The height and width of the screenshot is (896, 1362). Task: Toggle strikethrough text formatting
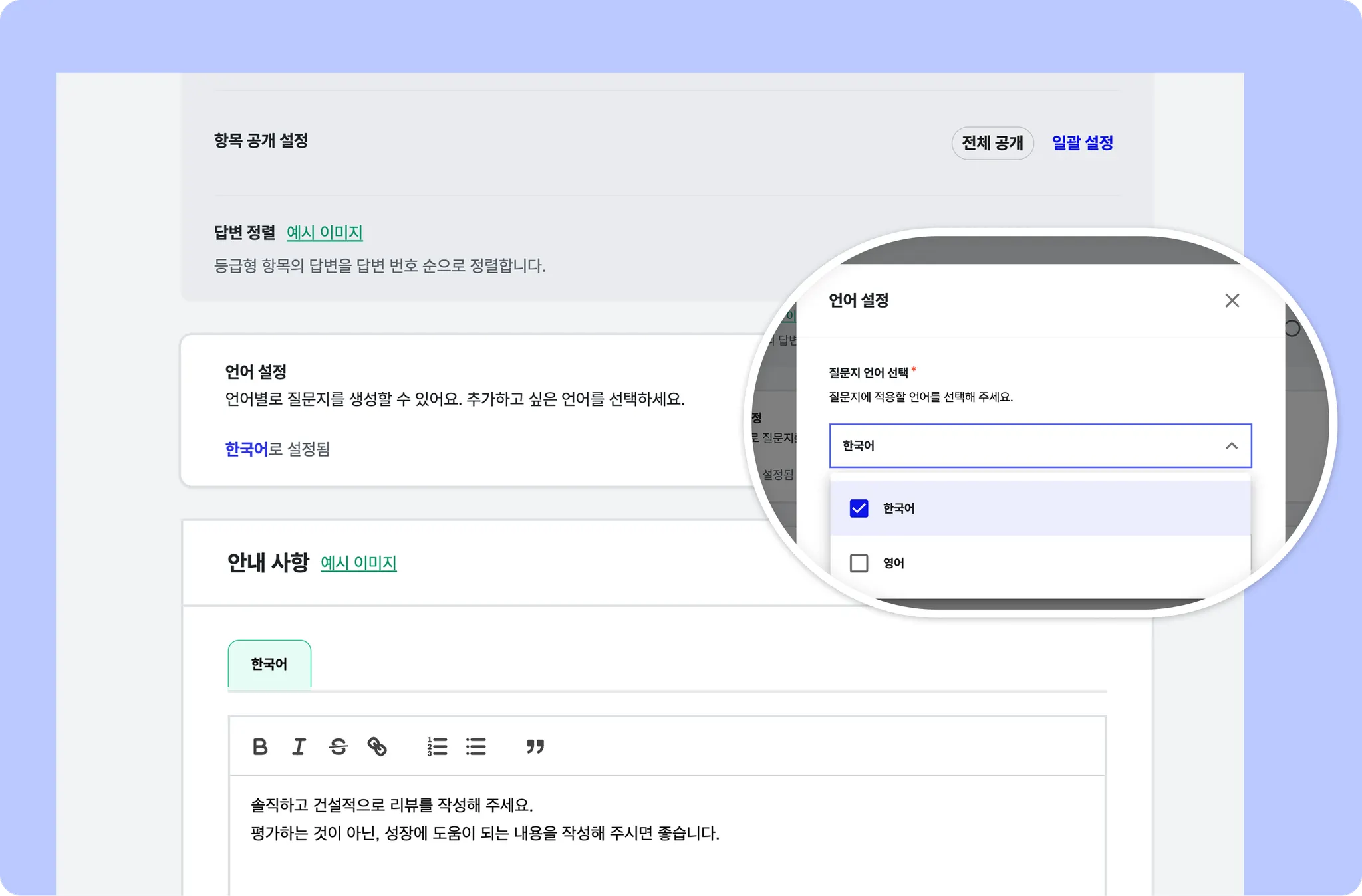[338, 746]
